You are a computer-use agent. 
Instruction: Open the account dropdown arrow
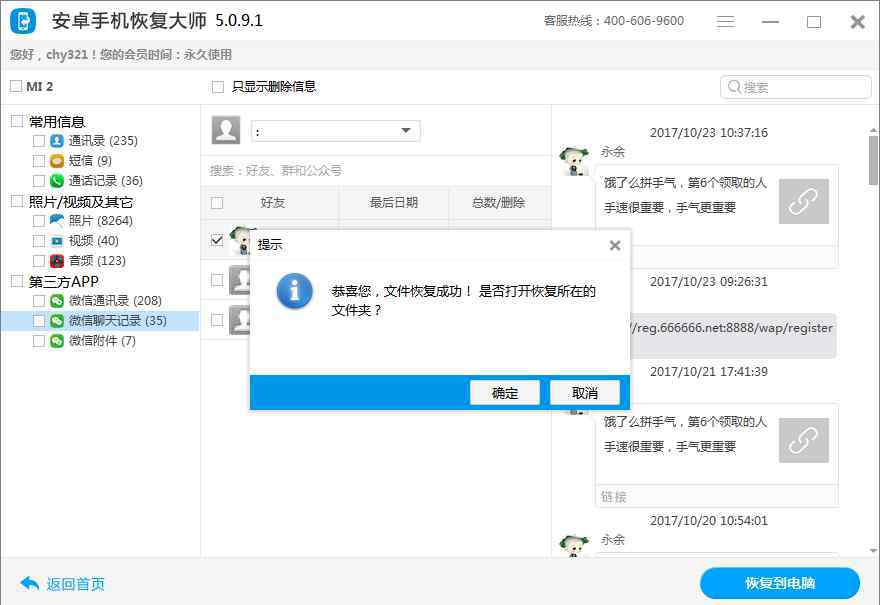pos(406,131)
